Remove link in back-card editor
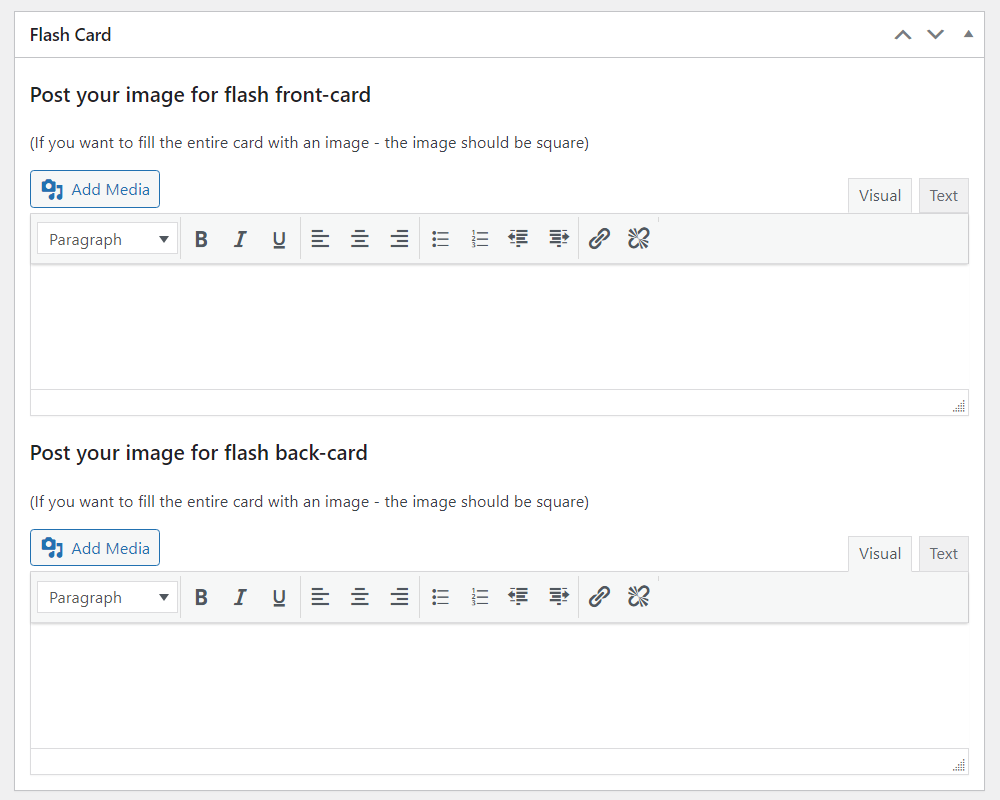 pyautogui.click(x=638, y=597)
